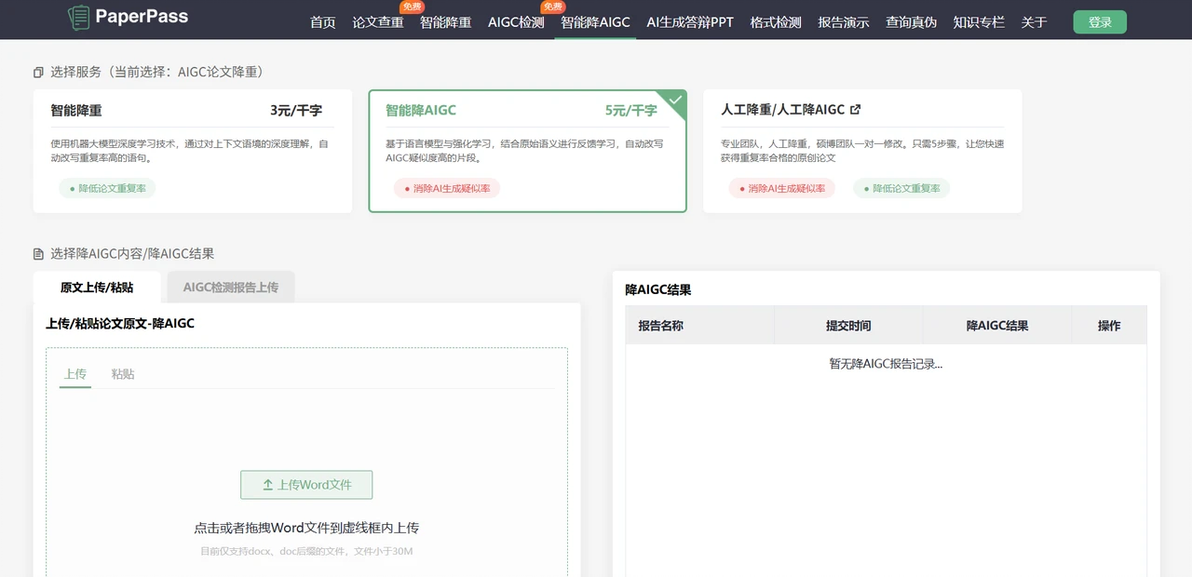Click 消除AI生成疑似率 tag in 人工降重 card
1192x577 pixels.
point(781,188)
